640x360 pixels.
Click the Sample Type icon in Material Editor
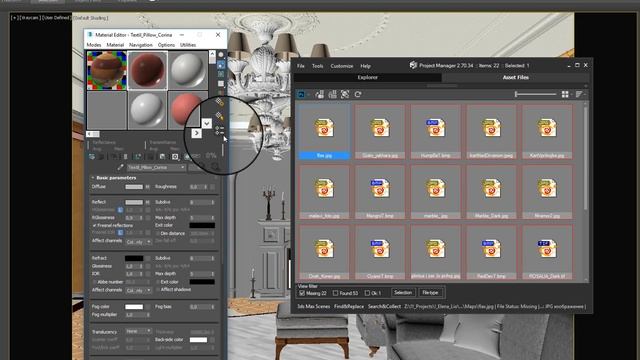coord(221,55)
